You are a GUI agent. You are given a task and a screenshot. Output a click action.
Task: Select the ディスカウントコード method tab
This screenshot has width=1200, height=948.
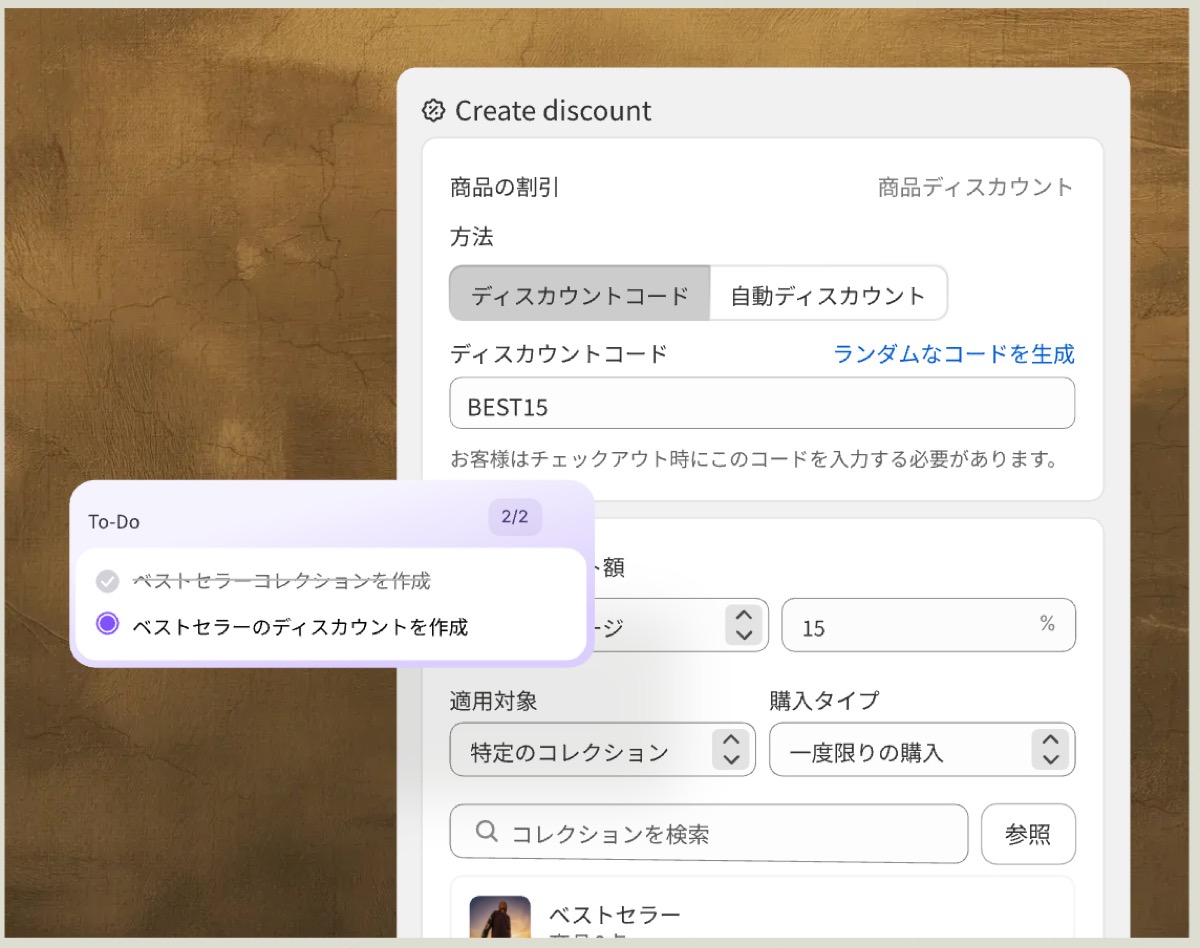(580, 294)
